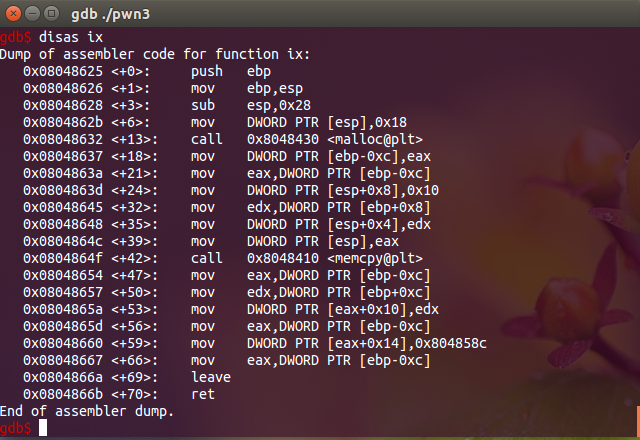640x440 pixels.
Task: Close the gdb ./pwn3 terminal window
Action: point(13,13)
